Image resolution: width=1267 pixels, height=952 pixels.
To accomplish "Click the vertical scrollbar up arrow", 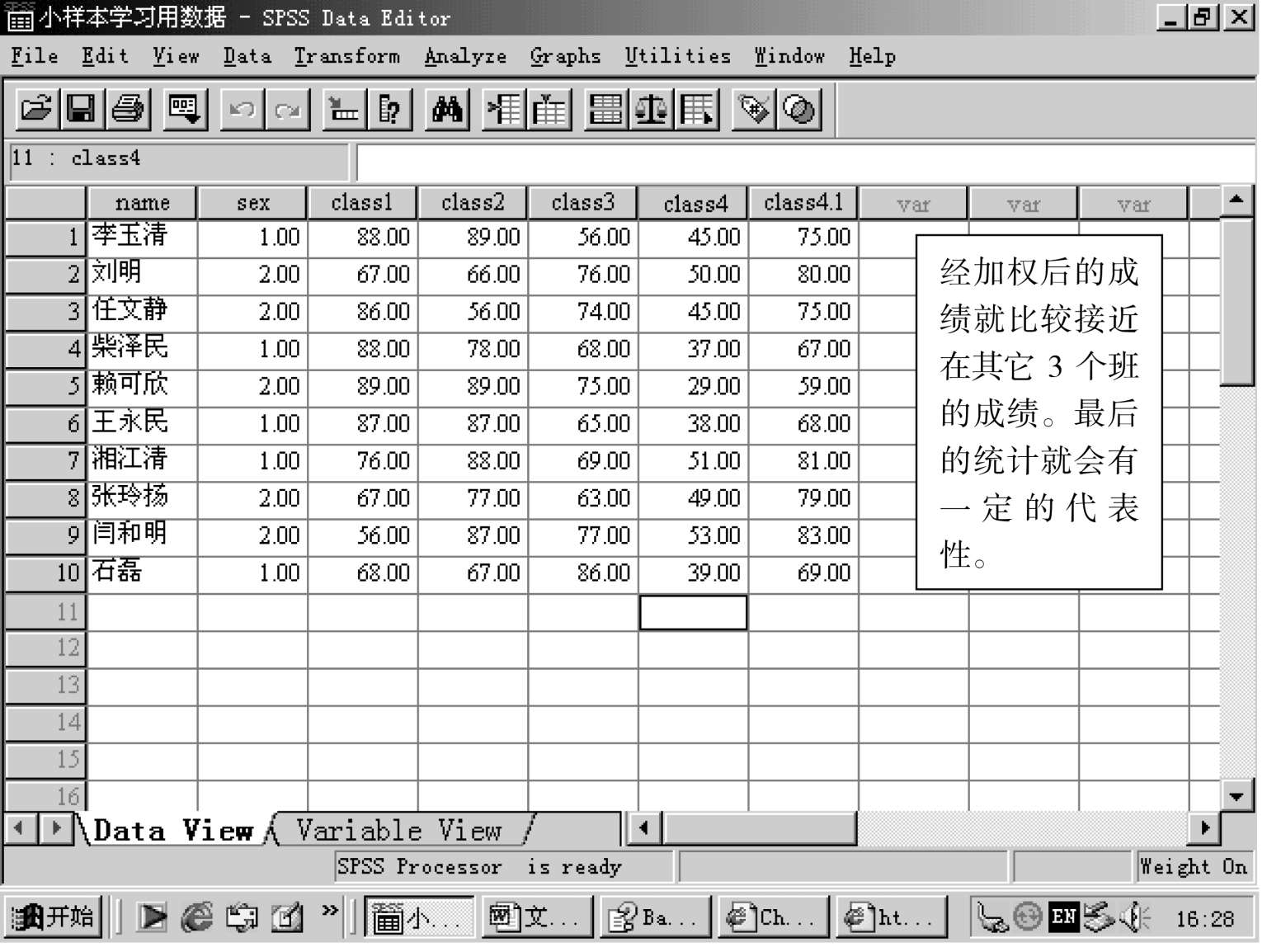I will 1236,200.
